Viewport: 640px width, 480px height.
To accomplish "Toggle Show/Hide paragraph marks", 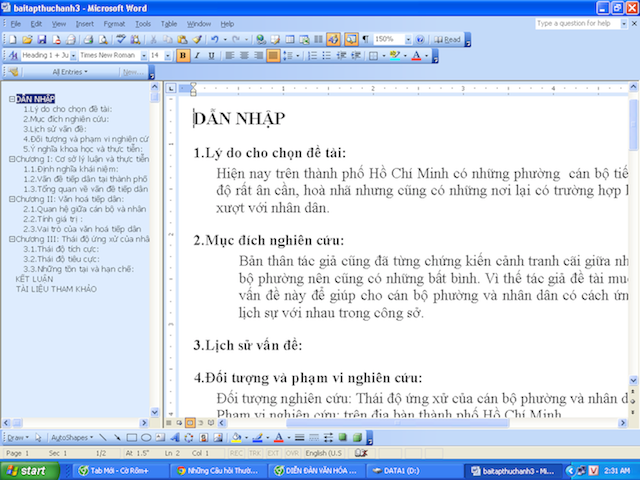I will coord(365,40).
